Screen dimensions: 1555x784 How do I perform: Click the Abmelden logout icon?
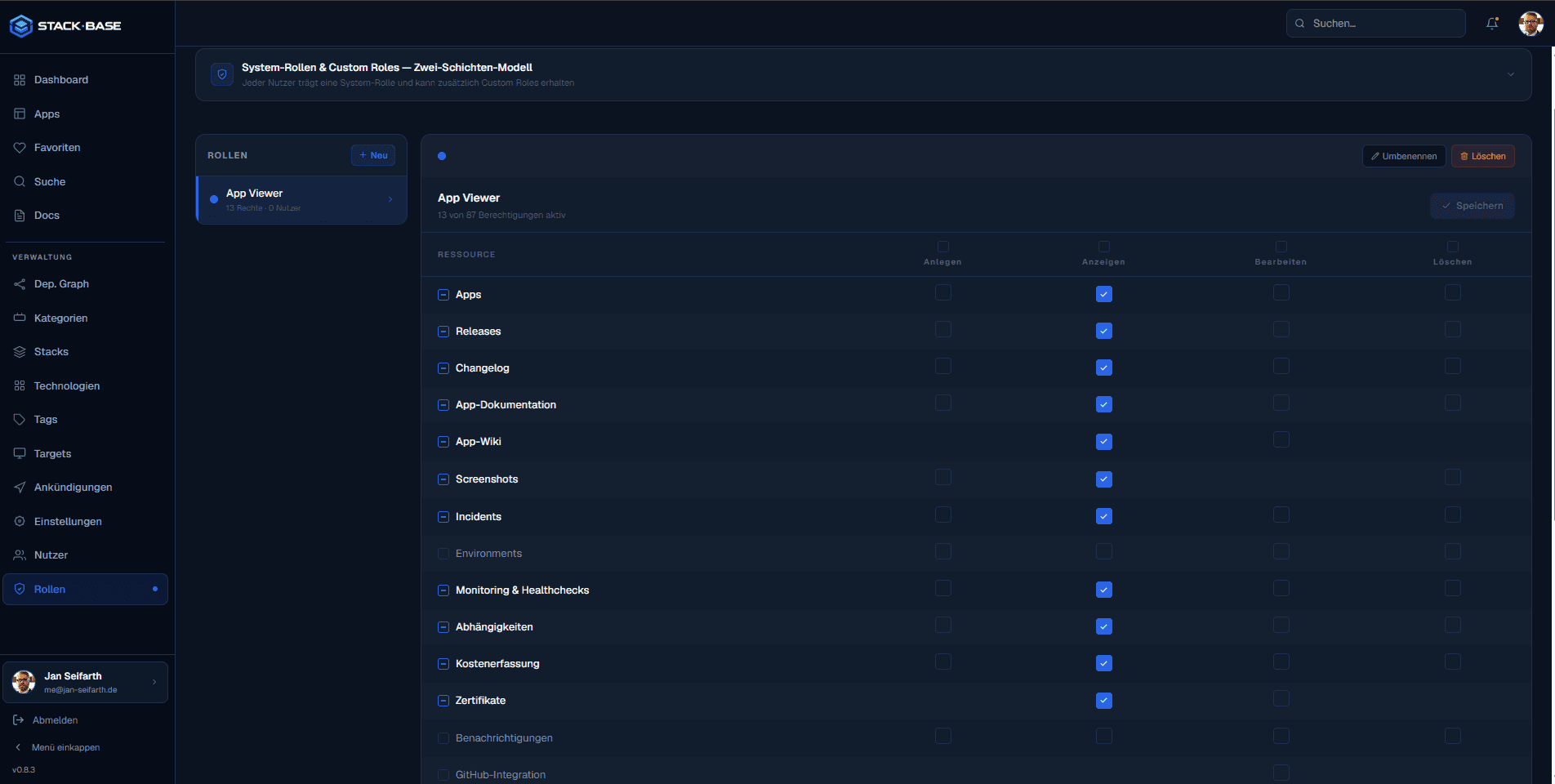pos(19,720)
